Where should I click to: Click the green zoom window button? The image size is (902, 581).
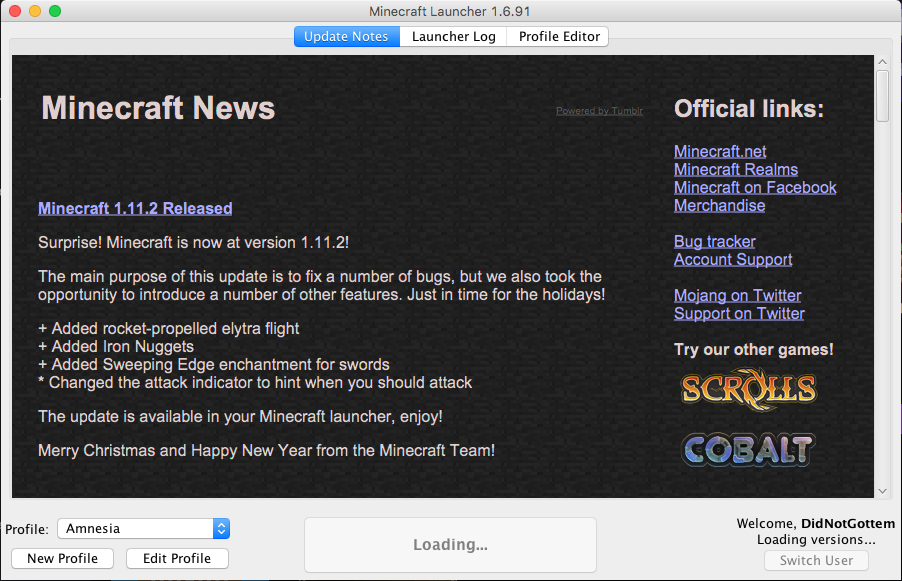pos(55,11)
